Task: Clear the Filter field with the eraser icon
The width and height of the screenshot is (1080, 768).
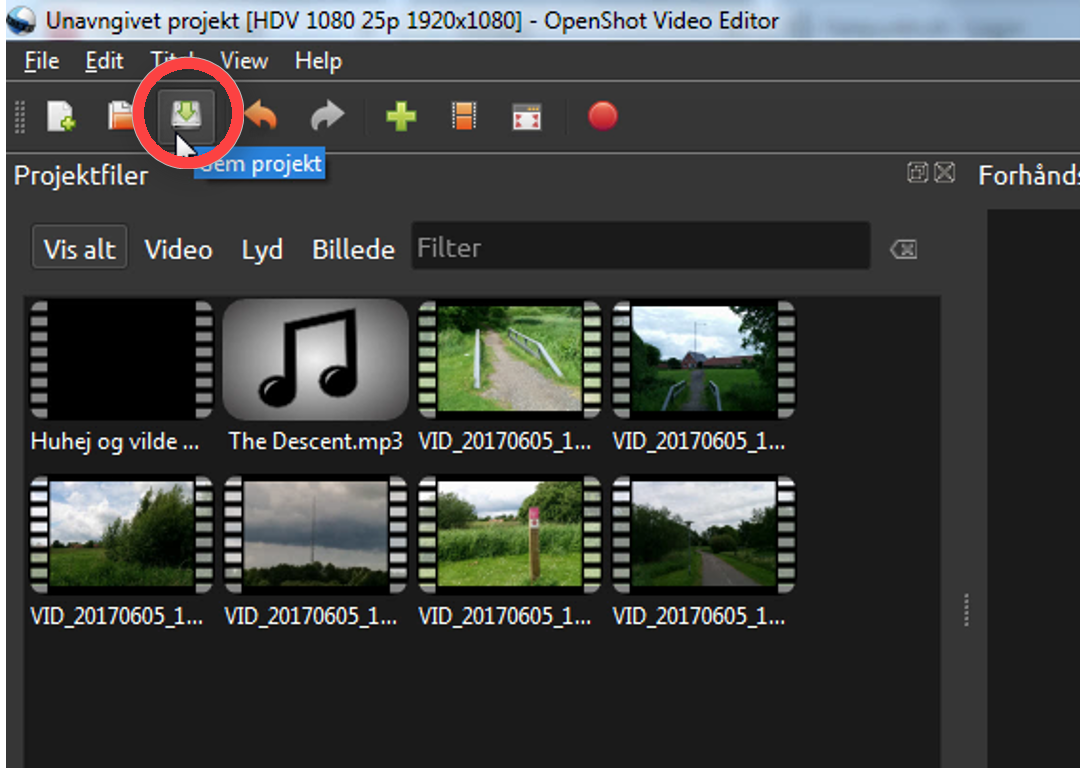Action: 904,249
